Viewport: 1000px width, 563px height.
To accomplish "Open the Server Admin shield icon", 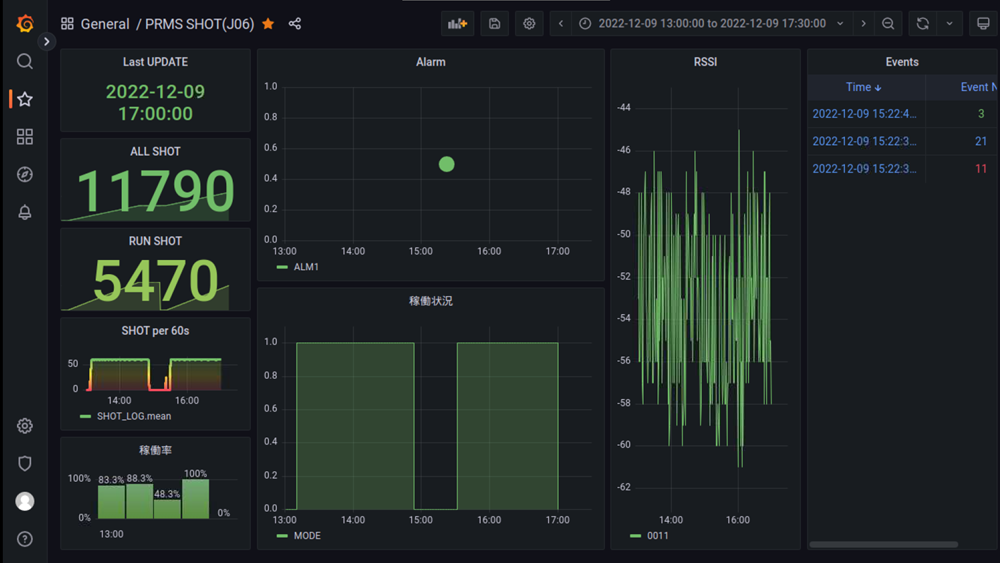I will (x=25, y=464).
